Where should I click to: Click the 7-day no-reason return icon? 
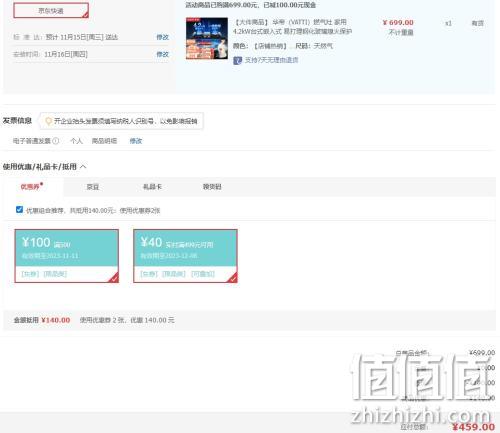pos(237,60)
